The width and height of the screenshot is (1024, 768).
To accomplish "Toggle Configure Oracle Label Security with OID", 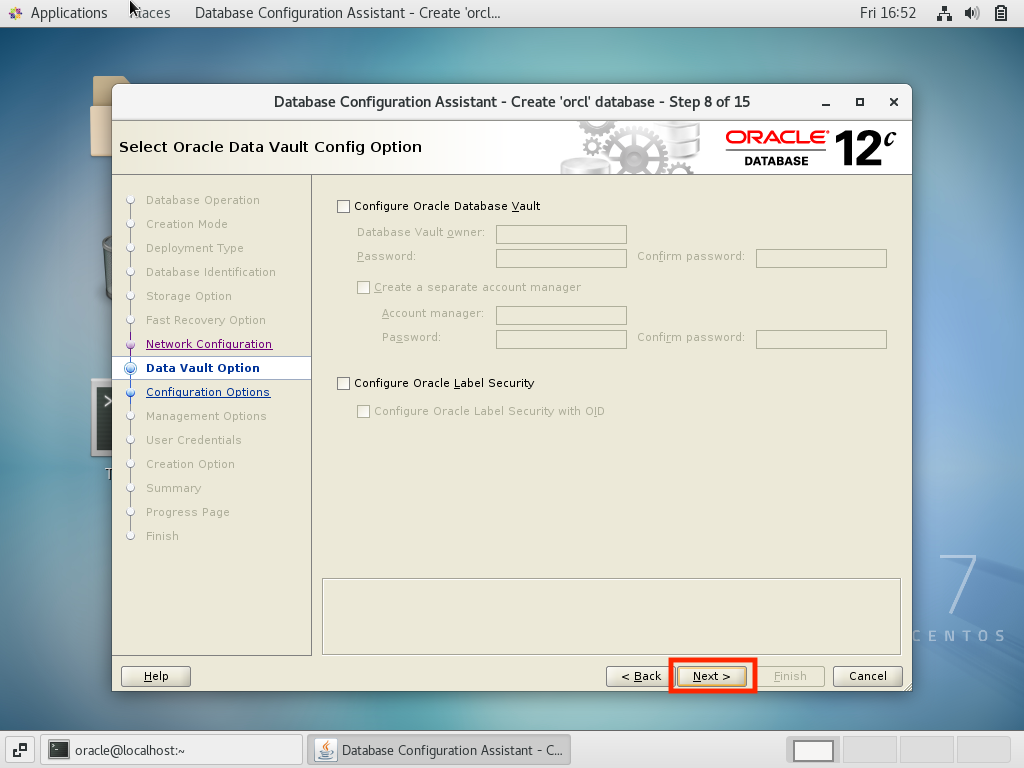I will [364, 411].
